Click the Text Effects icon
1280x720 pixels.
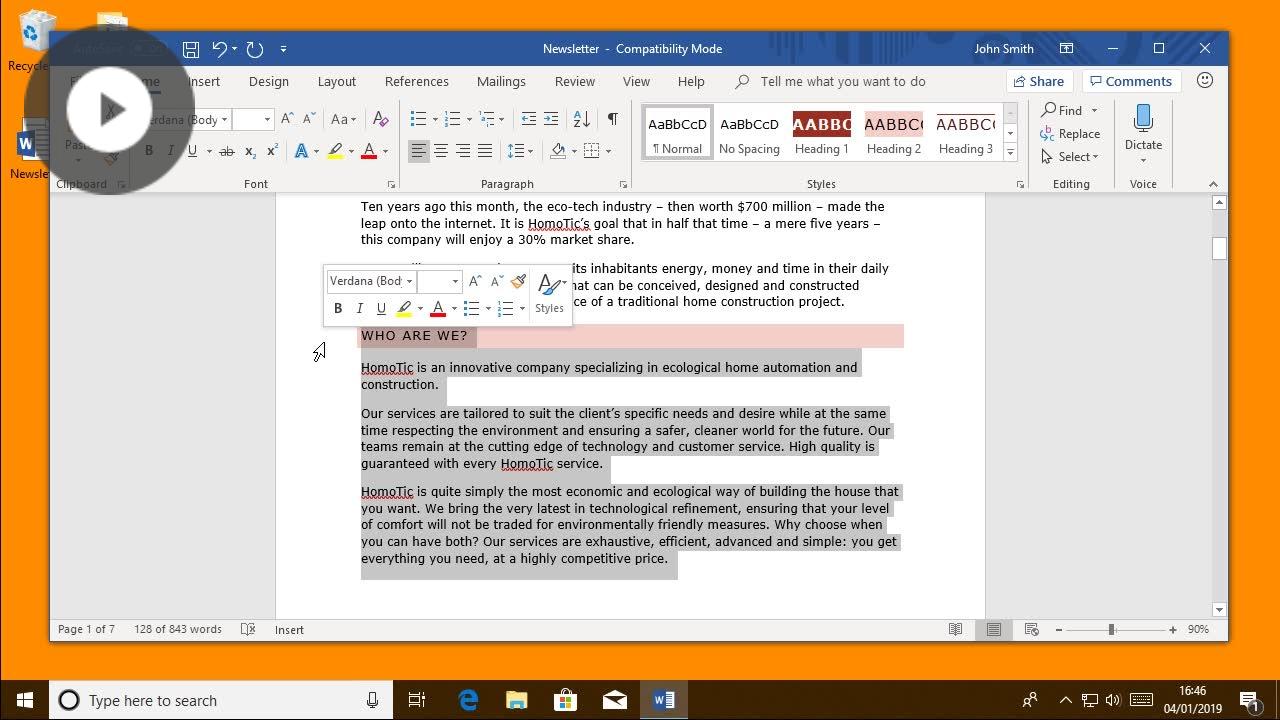(301, 151)
